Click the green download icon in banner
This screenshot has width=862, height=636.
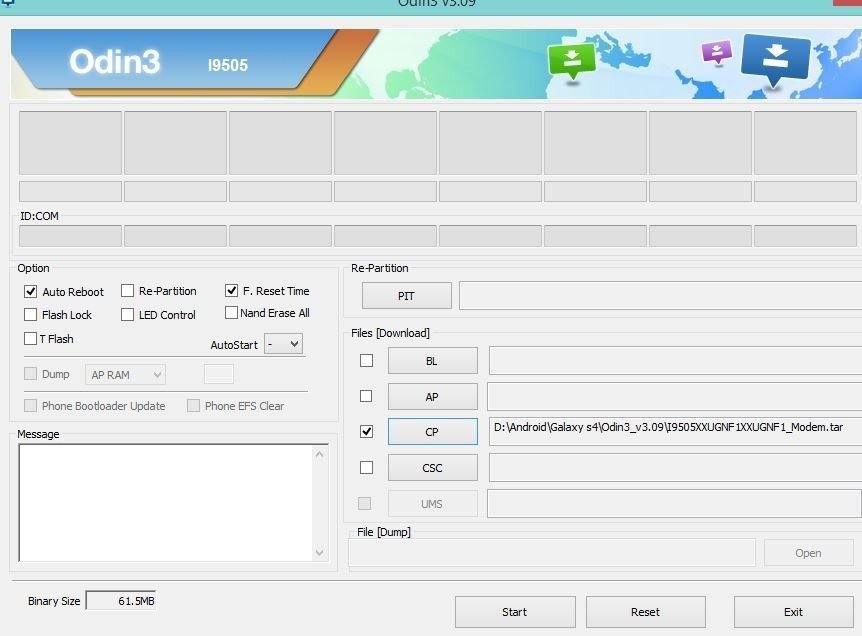[x=572, y=61]
